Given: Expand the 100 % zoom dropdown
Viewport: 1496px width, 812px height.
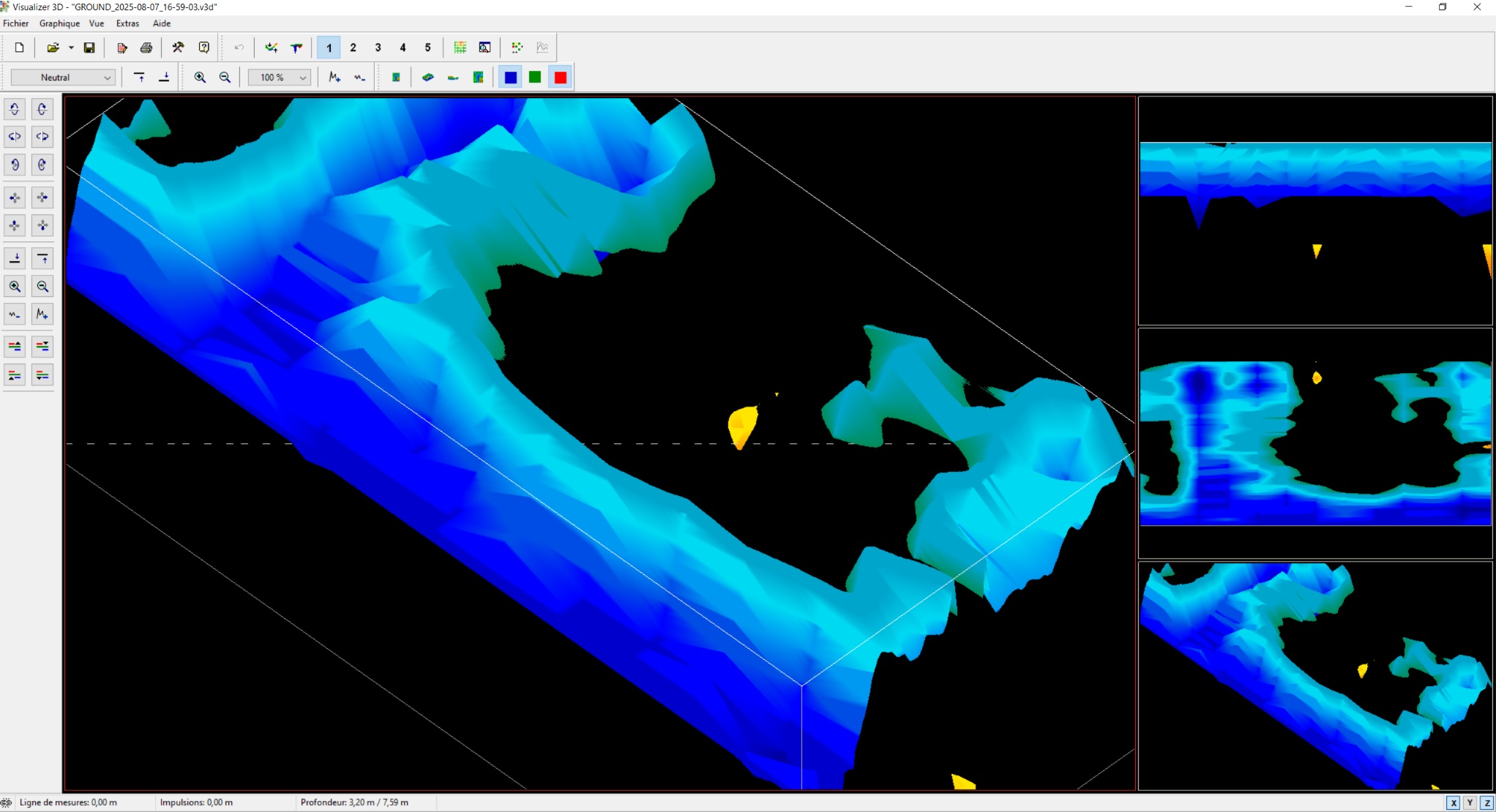Looking at the screenshot, I should (x=279, y=78).
